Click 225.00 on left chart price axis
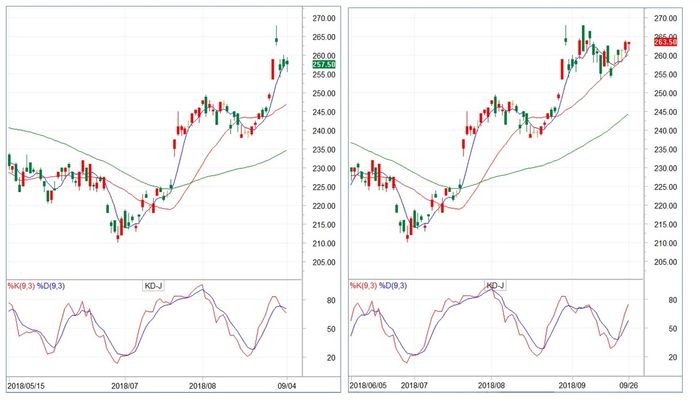The height and width of the screenshot is (401, 700). [324, 187]
